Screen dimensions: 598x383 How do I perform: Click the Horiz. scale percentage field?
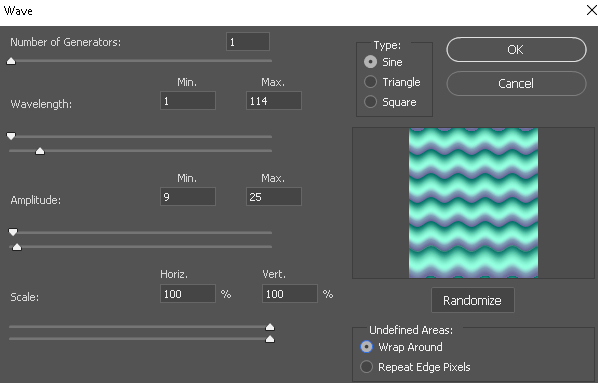(188, 294)
